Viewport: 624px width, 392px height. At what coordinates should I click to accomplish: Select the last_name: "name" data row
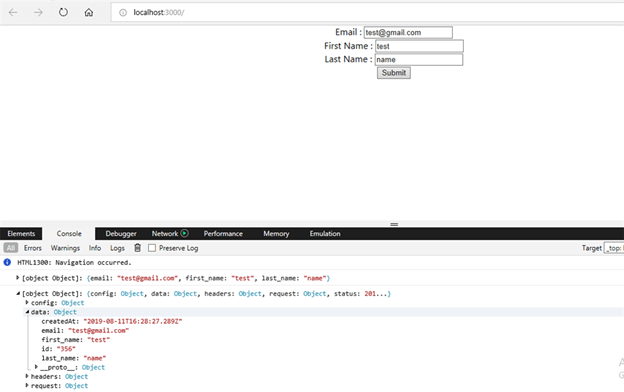point(74,358)
